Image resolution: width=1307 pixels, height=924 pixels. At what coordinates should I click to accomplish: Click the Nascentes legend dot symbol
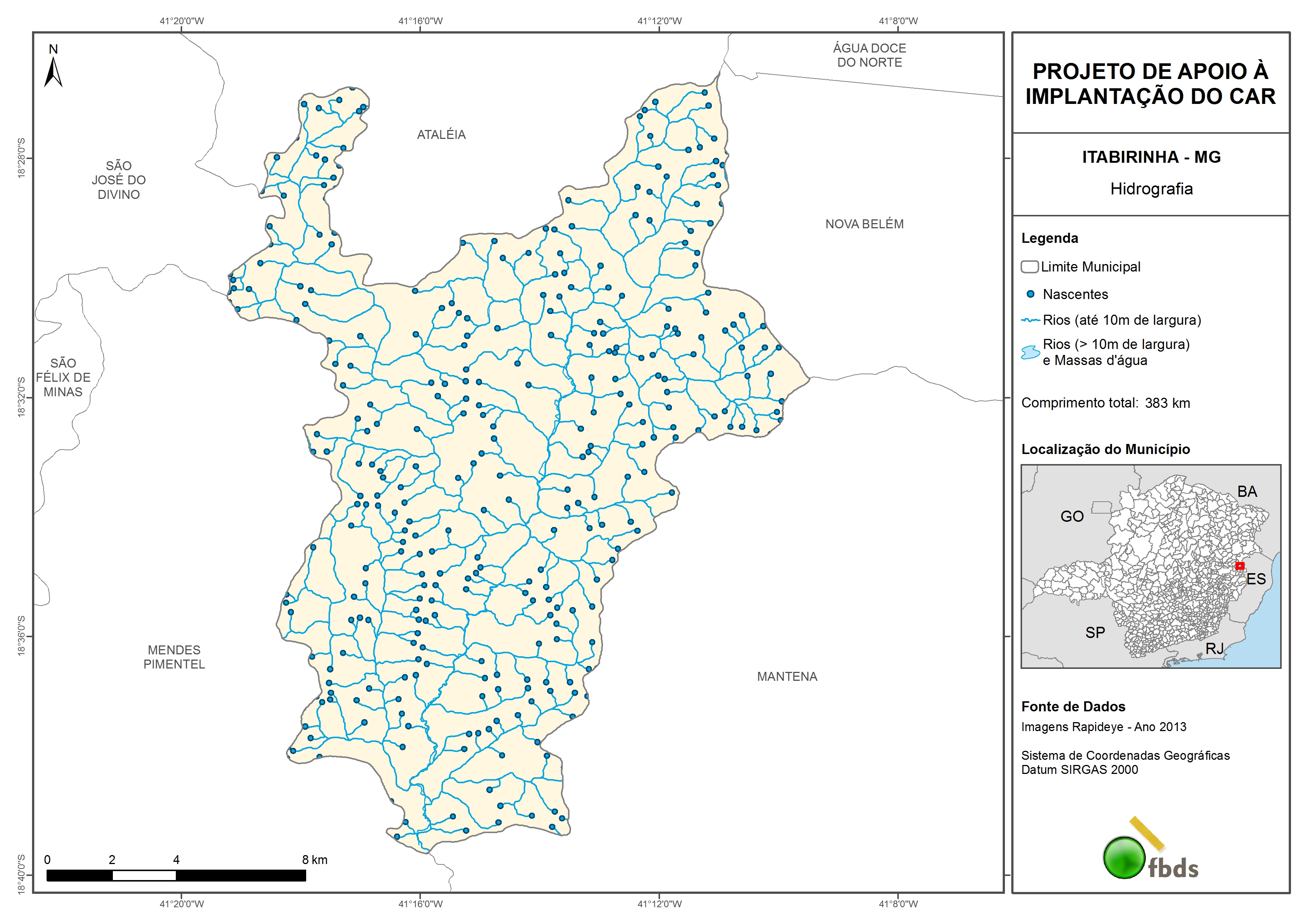tap(1030, 294)
